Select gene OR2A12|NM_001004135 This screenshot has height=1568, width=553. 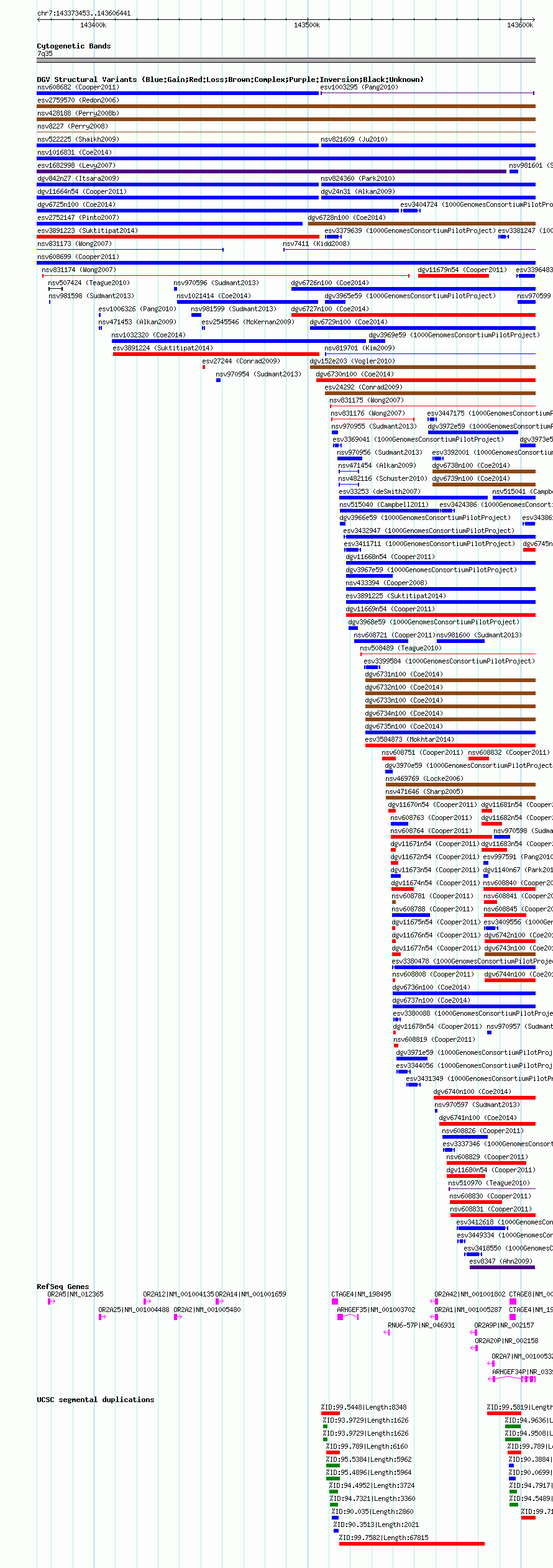click(x=178, y=1294)
